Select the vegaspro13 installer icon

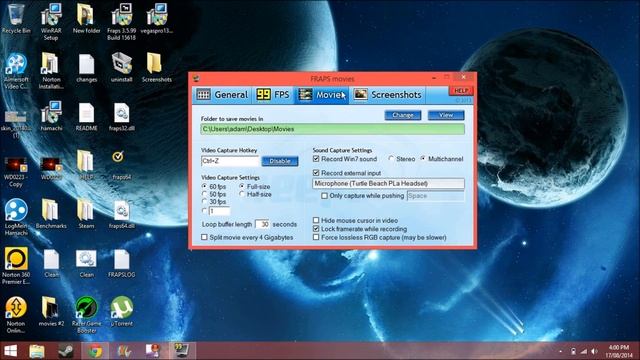[157, 19]
